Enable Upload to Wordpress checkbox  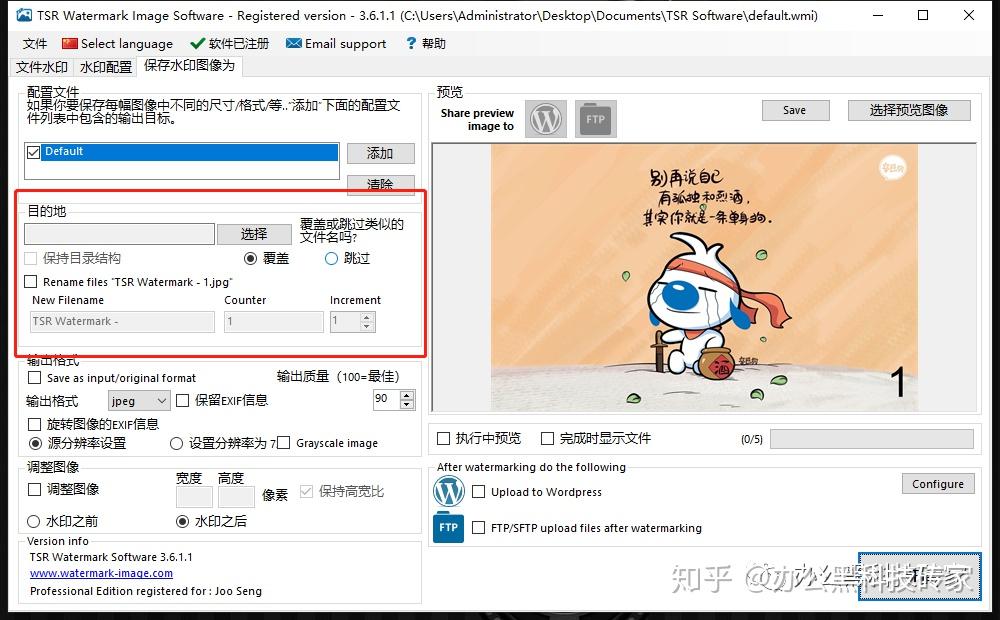pyautogui.click(x=478, y=492)
